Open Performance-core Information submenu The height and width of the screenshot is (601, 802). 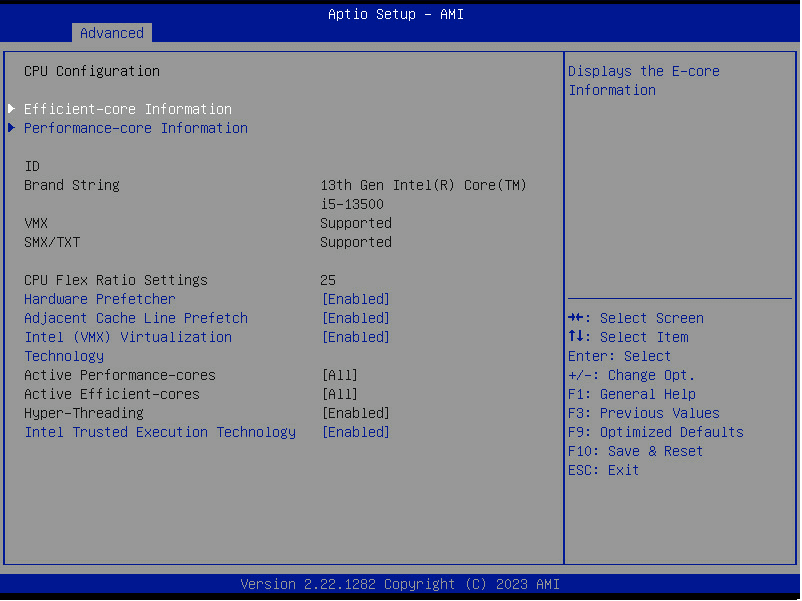(136, 128)
